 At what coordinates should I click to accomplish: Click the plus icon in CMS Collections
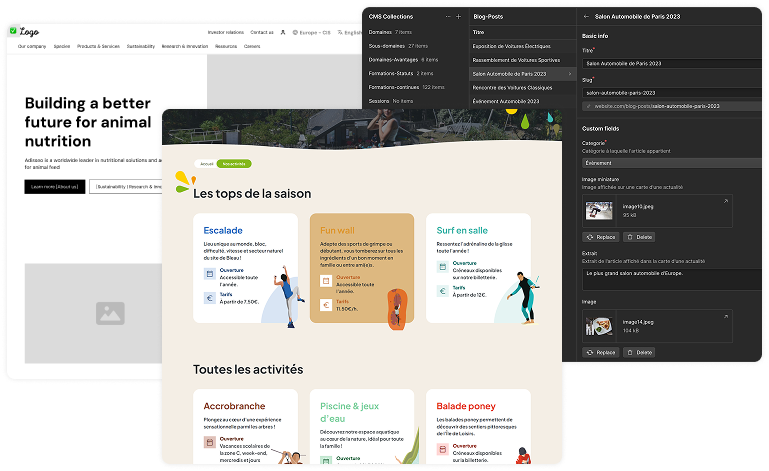click(459, 17)
